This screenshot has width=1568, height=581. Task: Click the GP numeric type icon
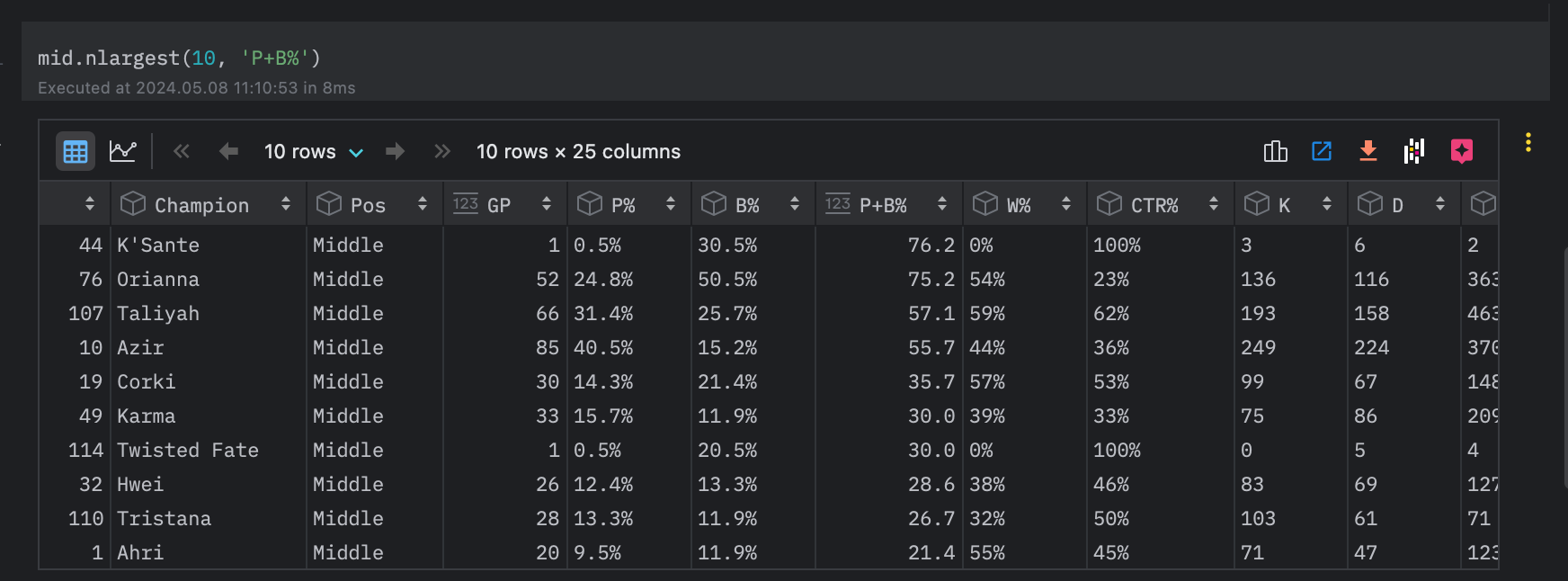[x=466, y=204]
